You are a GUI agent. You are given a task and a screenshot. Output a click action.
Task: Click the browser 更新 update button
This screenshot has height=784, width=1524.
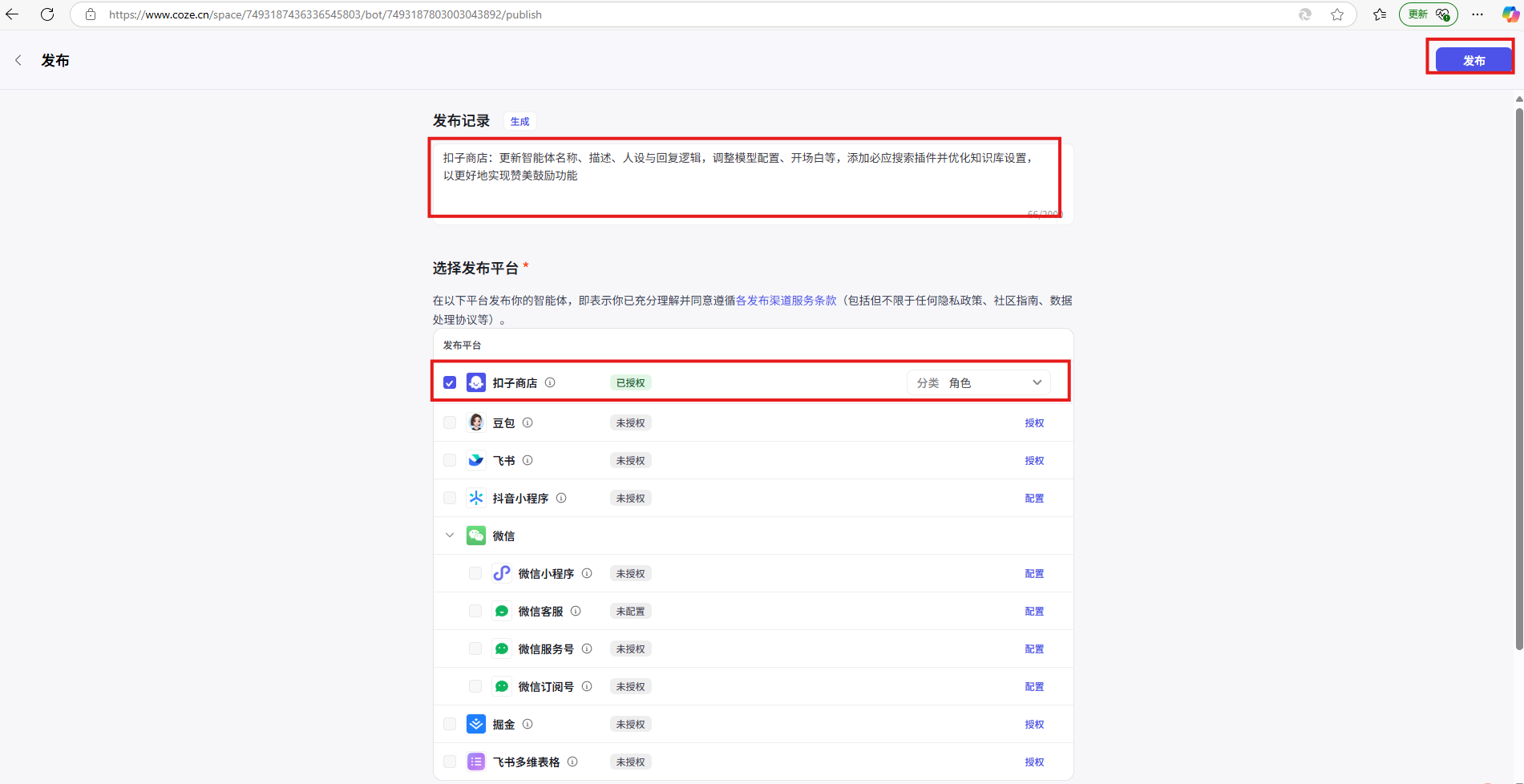(x=1429, y=14)
